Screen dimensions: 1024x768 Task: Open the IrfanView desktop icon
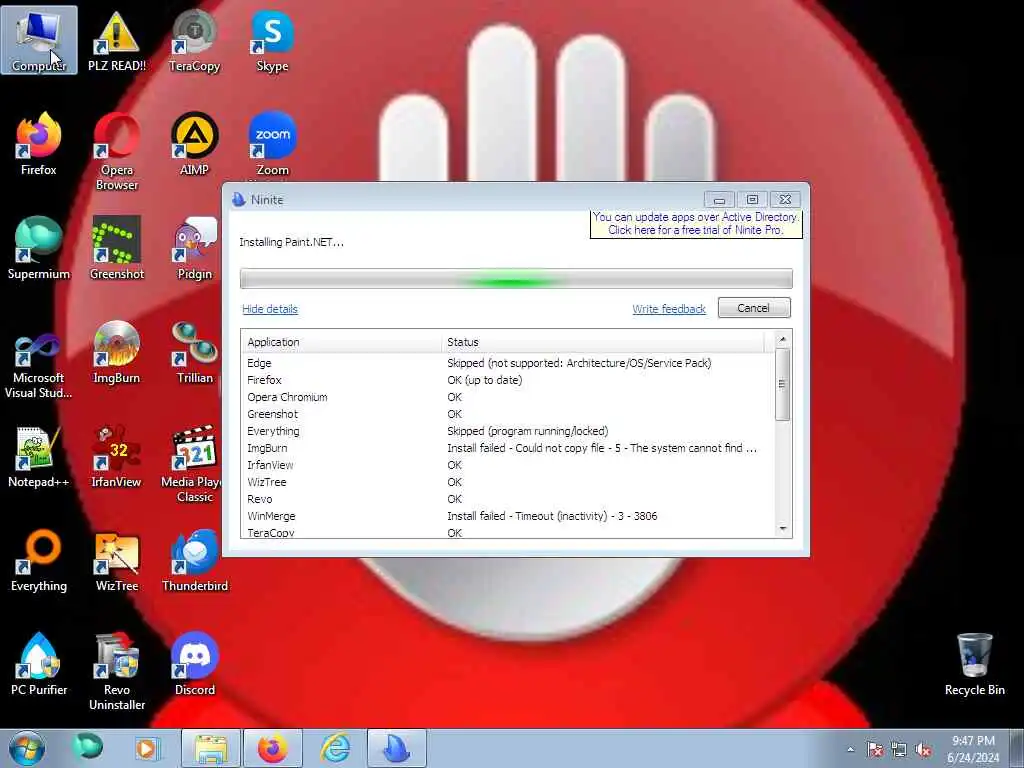(x=117, y=456)
